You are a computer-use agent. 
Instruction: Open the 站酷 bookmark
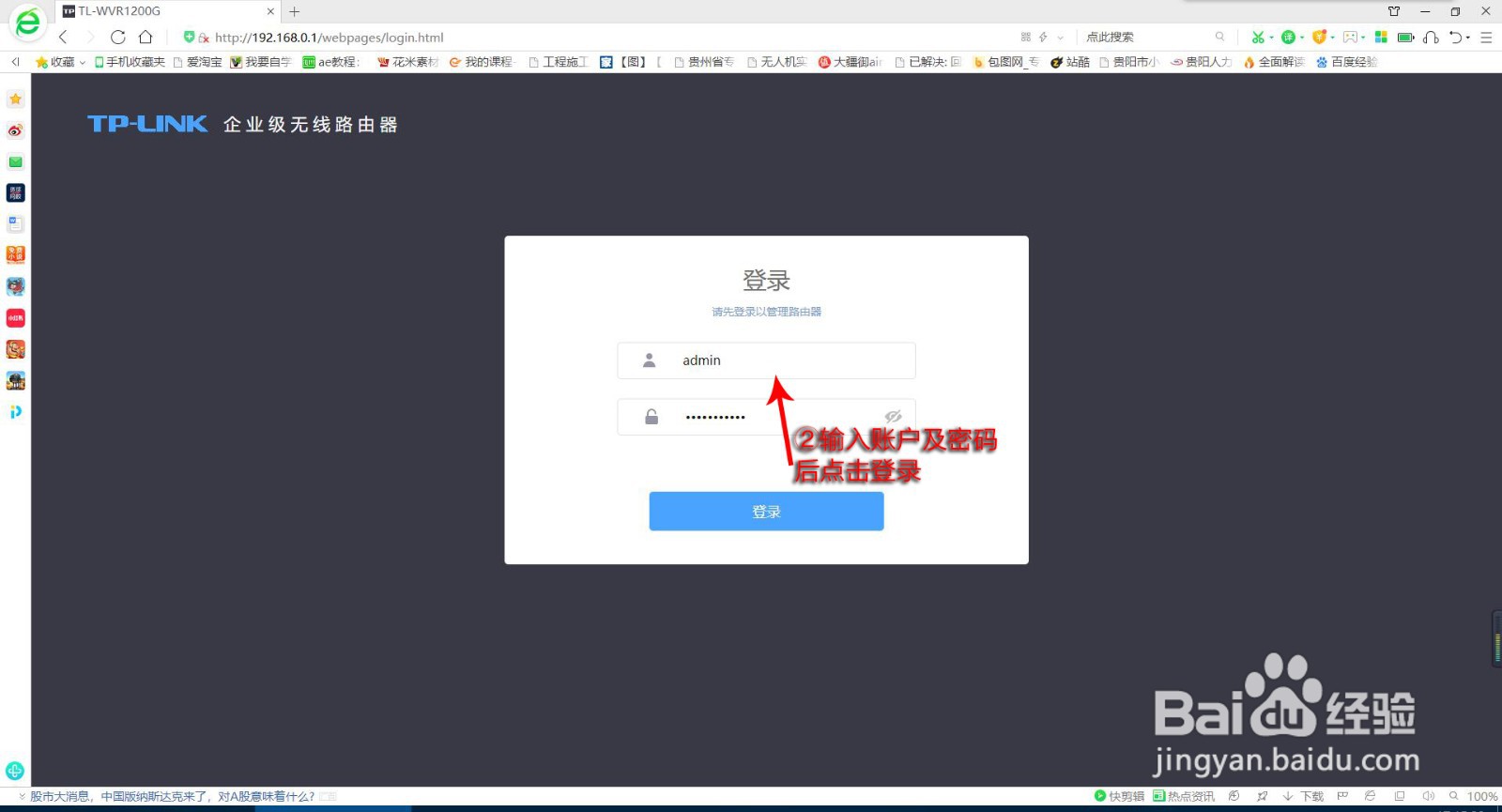(x=1070, y=62)
